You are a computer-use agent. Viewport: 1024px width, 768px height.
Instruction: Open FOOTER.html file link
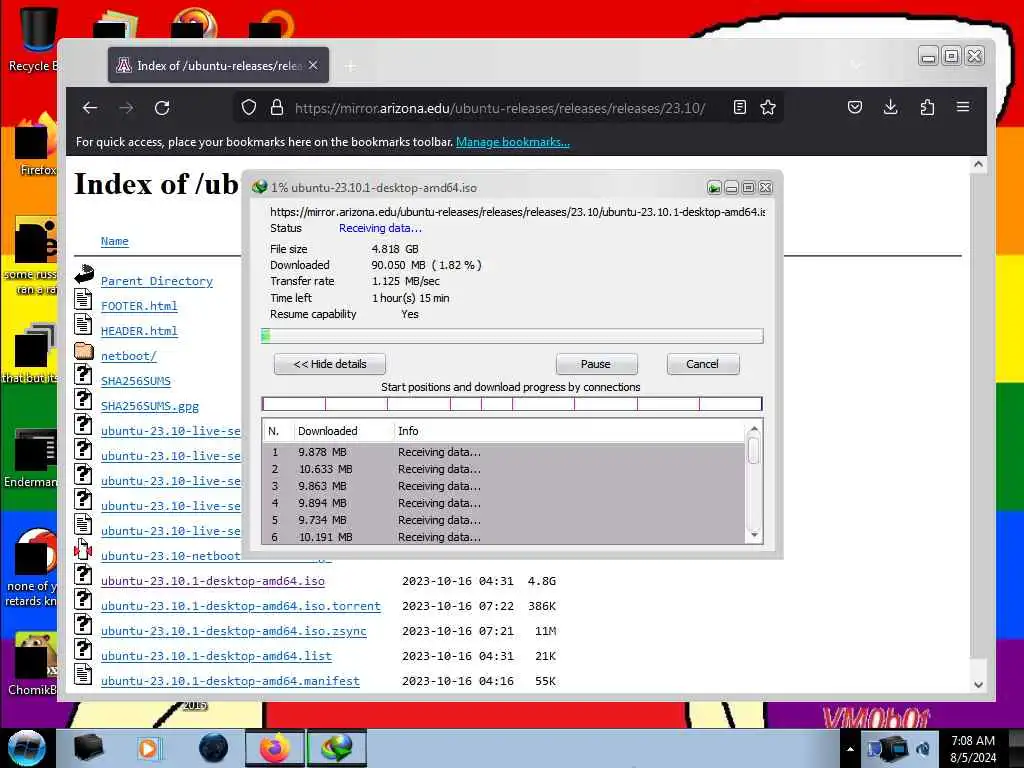point(139,306)
